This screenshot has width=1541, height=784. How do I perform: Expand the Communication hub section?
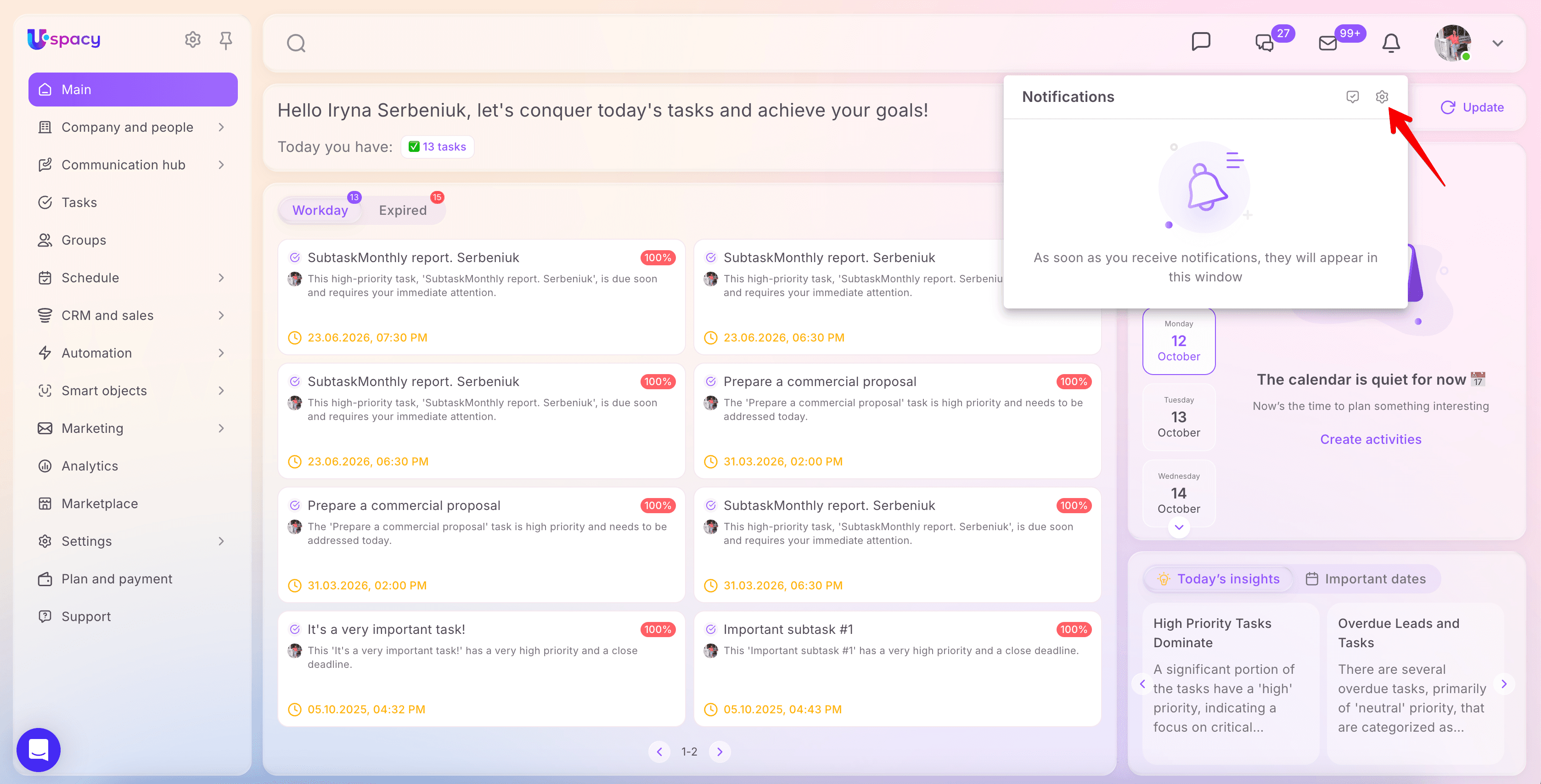click(x=133, y=164)
